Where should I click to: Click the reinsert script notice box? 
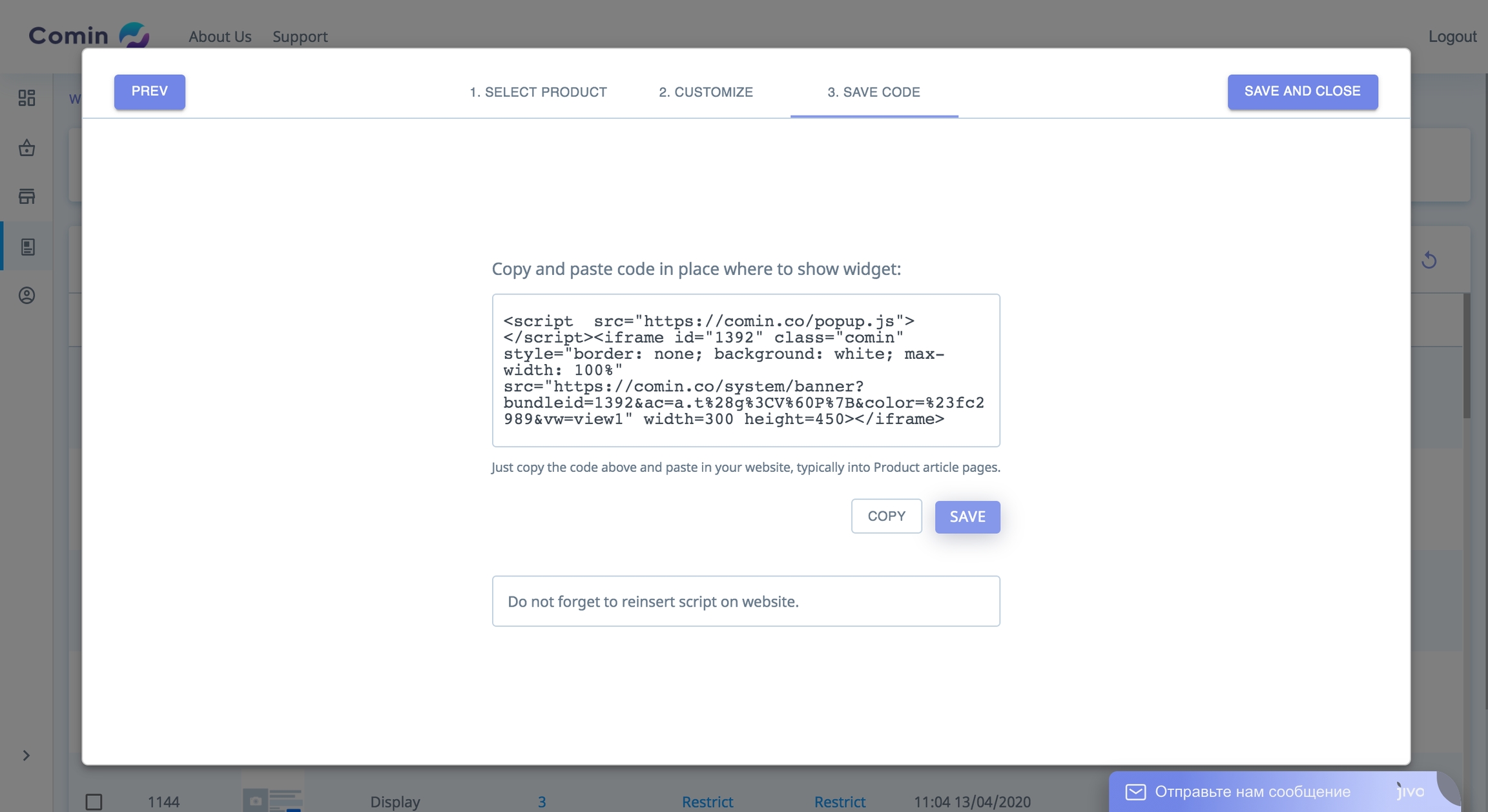point(746,601)
